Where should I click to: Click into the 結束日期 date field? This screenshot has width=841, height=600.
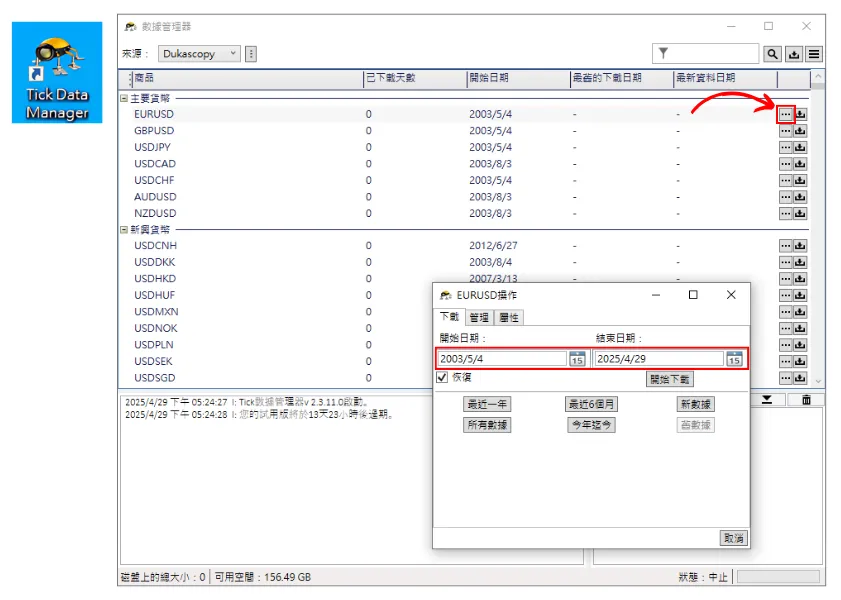[658, 359]
